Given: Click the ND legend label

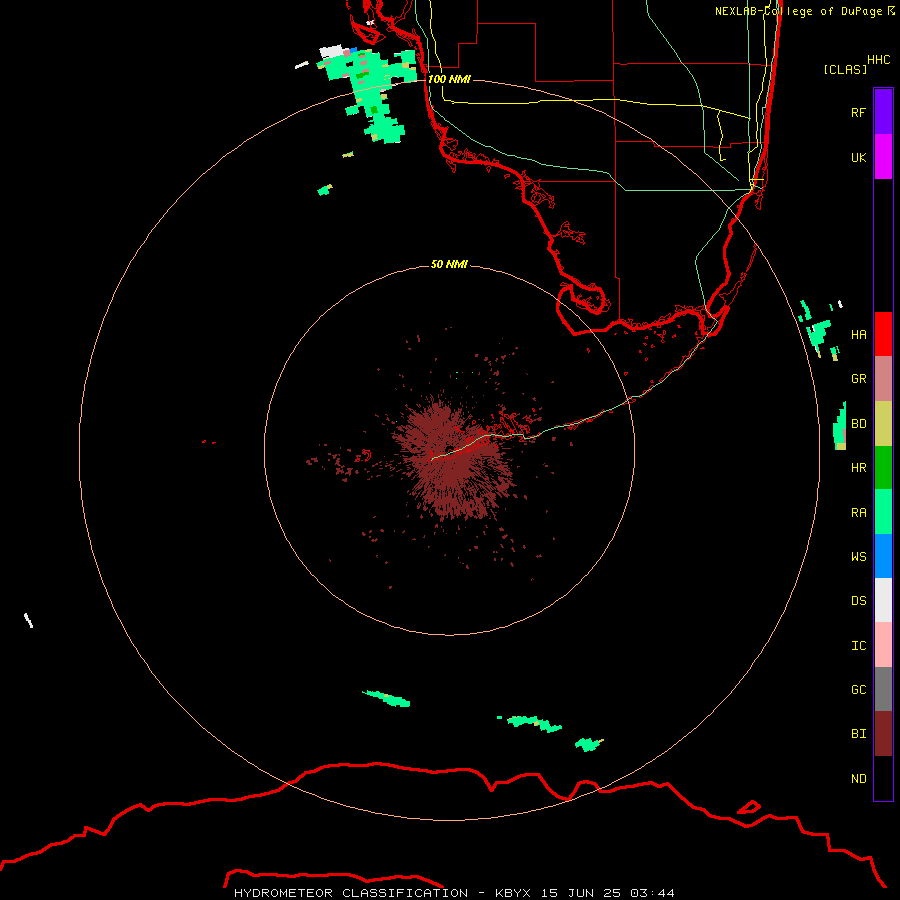Looking at the screenshot, I should coord(859,778).
